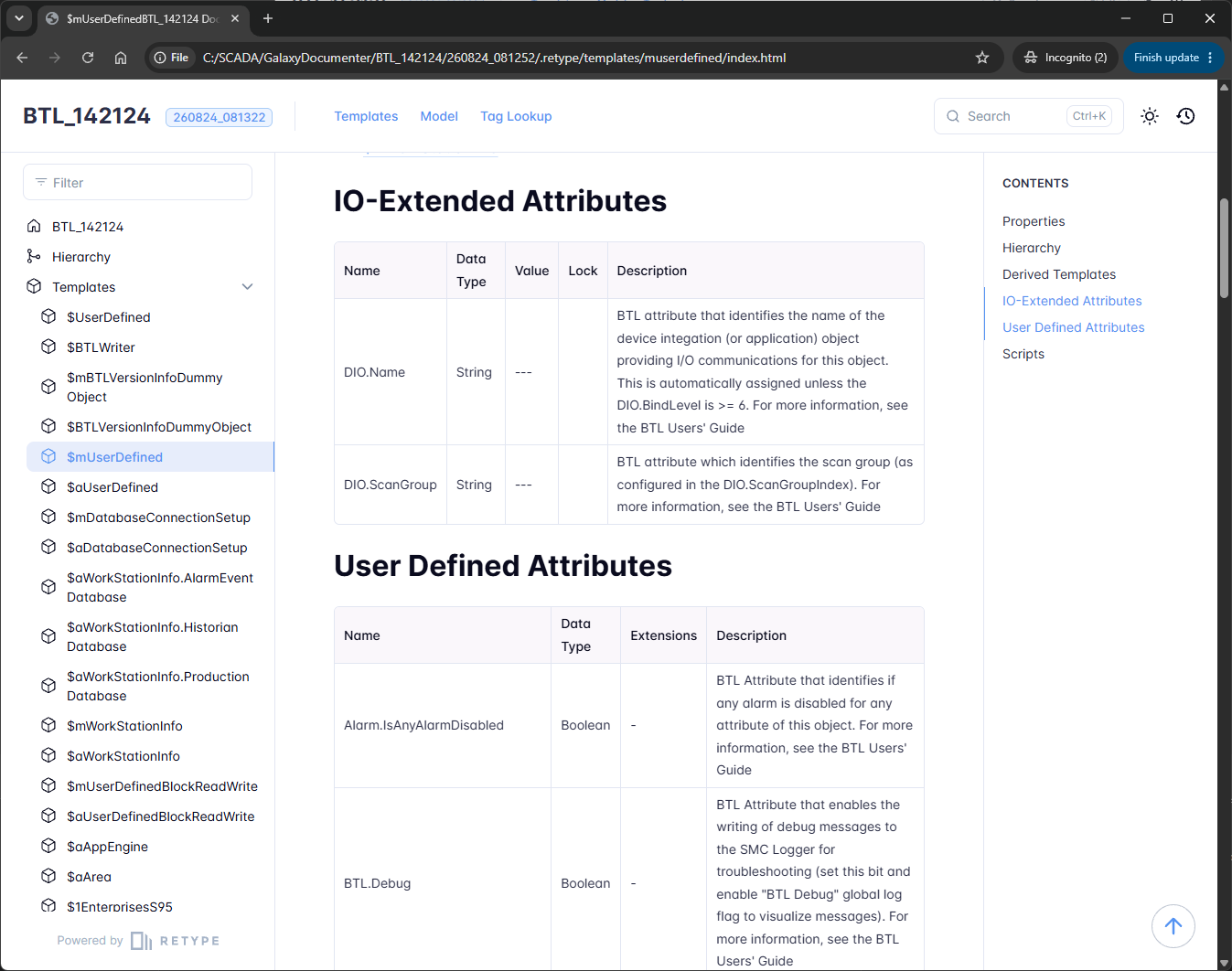Click the scroll-to-top arrow button

(x=1173, y=926)
